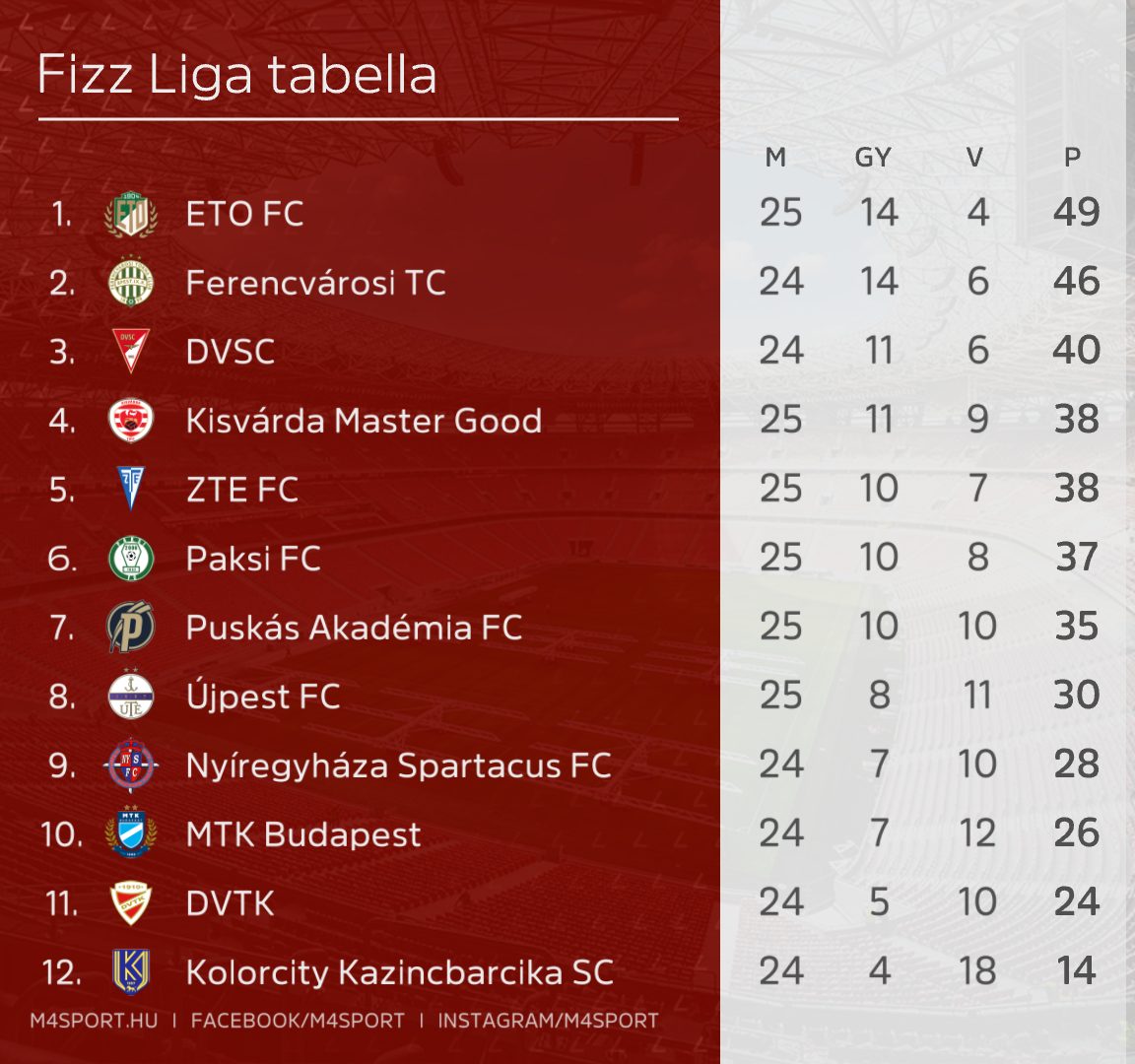Viewport: 1135px width, 1064px height.
Task: Click the DVTK red shield logo
Action: [131, 903]
